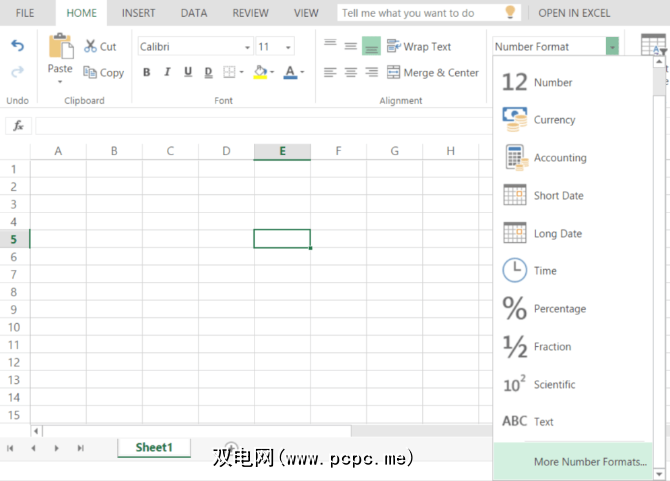This screenshot has width=670, height=481.
Task: Click the Borders grid icon
Action: pyautogui.click(x=229, y=72)
